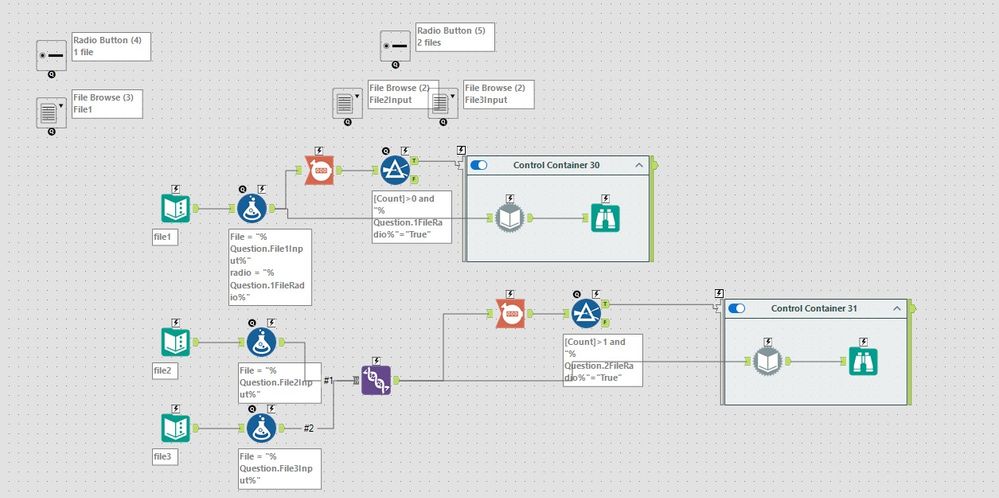
Task: Click the 'File Browse (2) File3Input' annotation
Action: [498, 94]
